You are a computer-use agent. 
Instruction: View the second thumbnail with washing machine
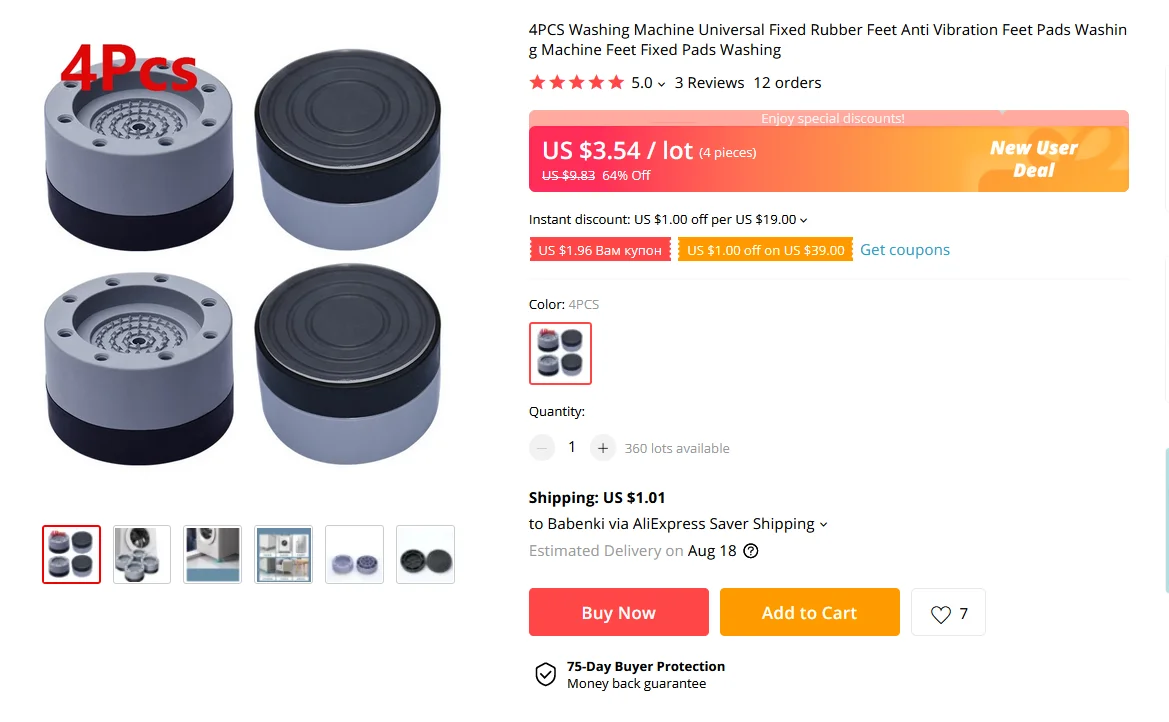(x=142, y=554)
